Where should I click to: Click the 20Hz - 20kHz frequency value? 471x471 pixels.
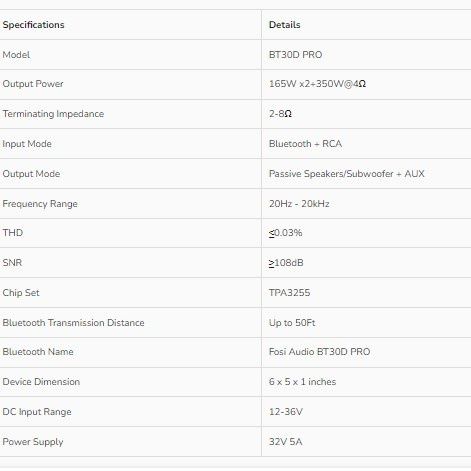point(299,204)
